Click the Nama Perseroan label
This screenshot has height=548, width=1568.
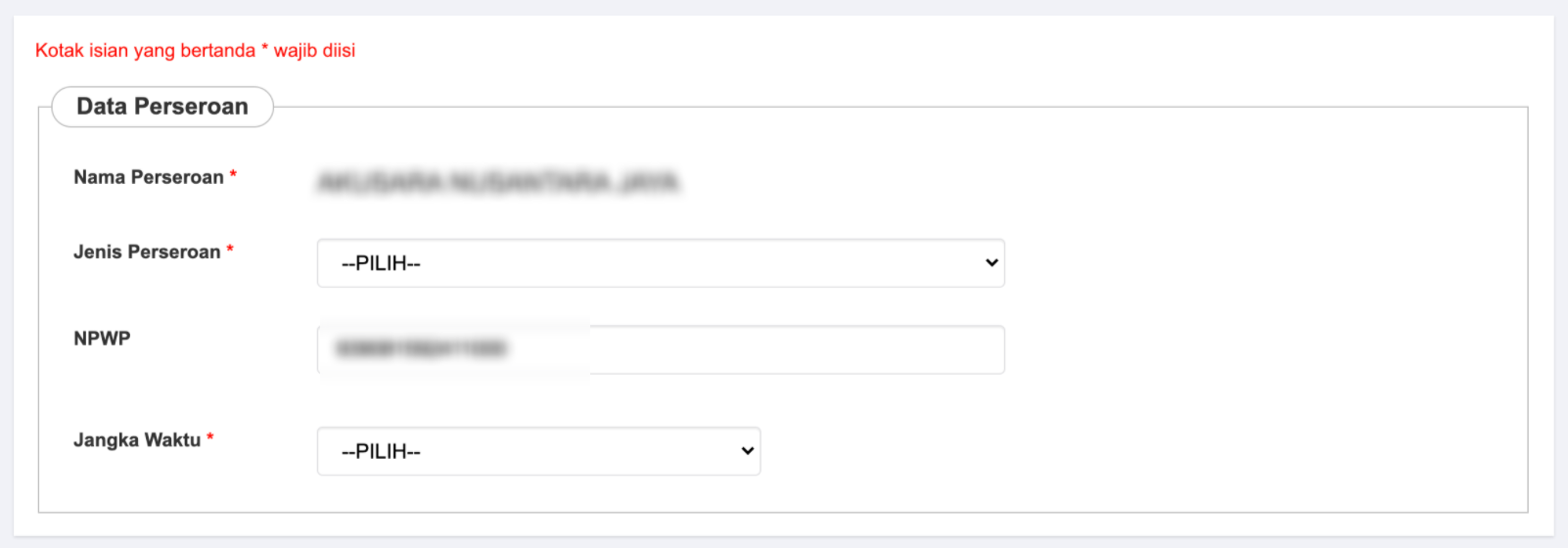tap(148, 177)
